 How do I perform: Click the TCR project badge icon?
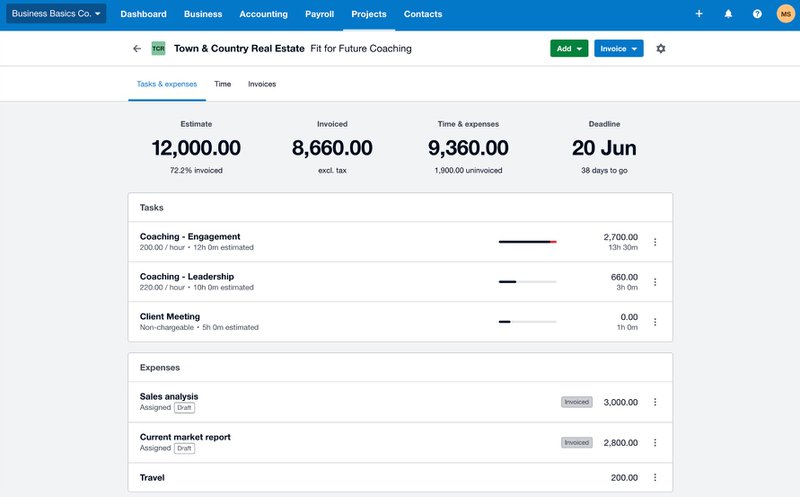158,48
